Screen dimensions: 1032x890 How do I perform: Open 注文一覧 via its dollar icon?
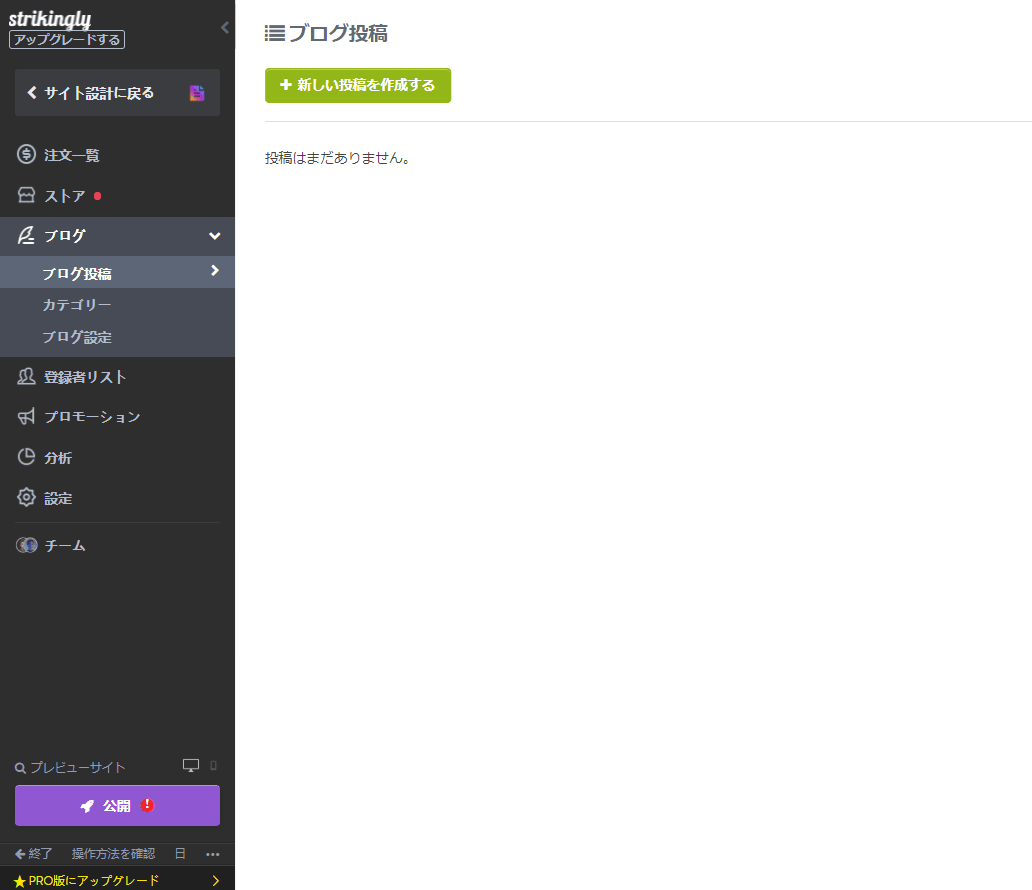tap(26, 155)
